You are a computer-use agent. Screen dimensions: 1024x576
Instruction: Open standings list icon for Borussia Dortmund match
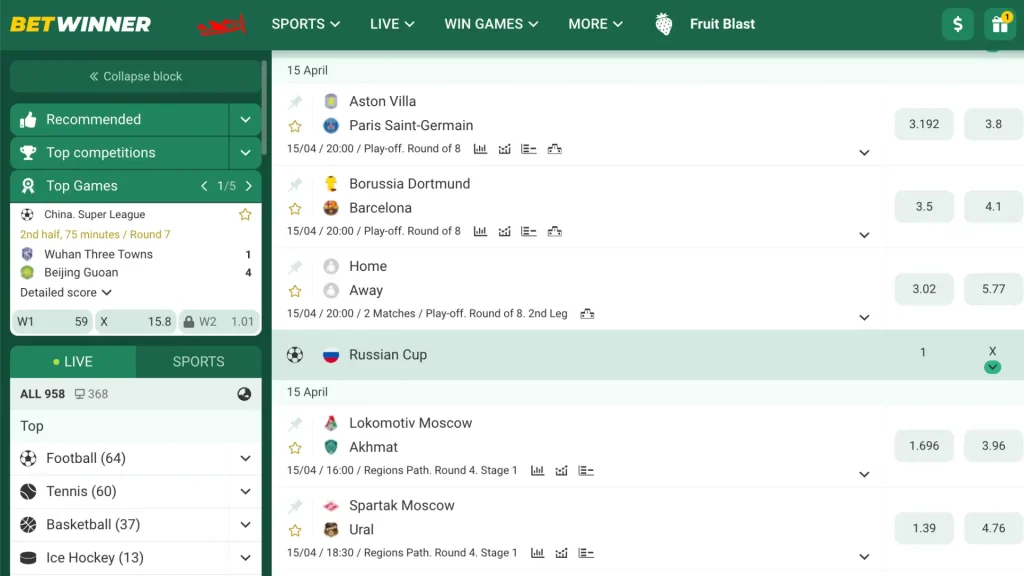tap(528, 231)
